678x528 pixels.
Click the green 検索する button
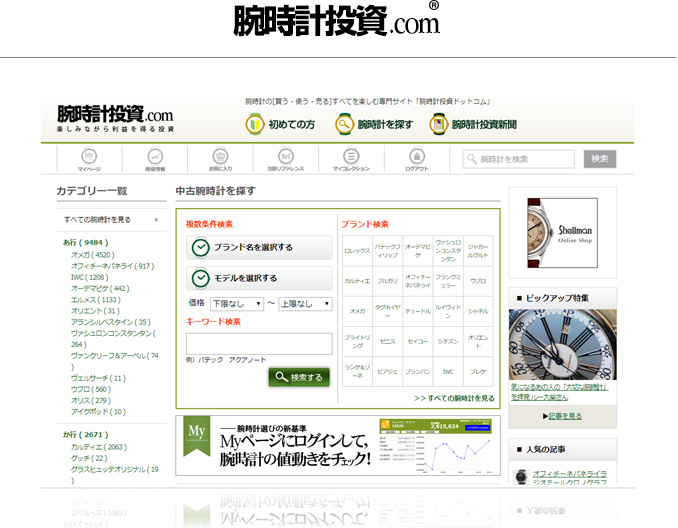(x=299, y=377)
